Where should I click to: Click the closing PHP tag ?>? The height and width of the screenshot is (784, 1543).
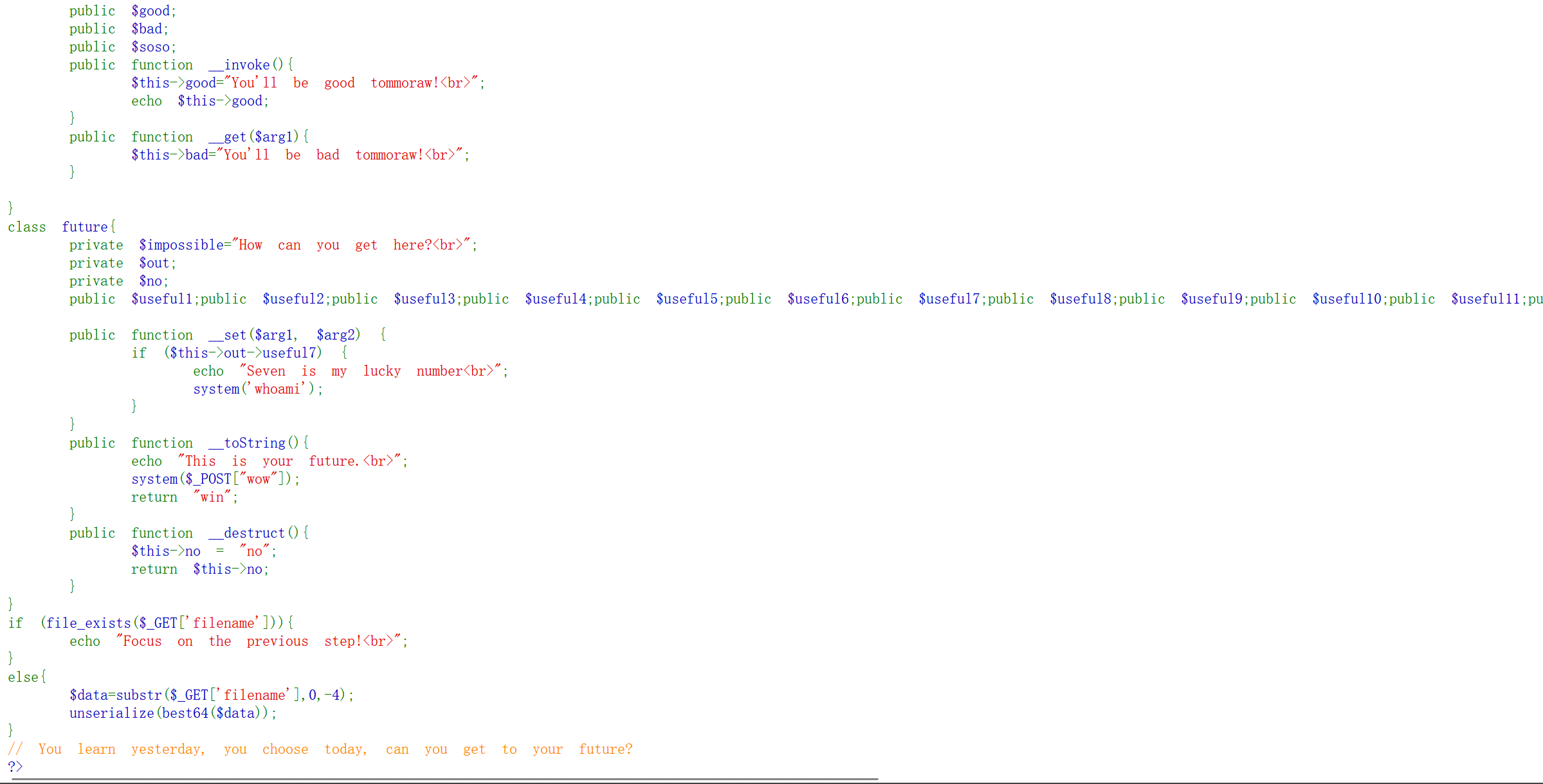tap(15, 767)
